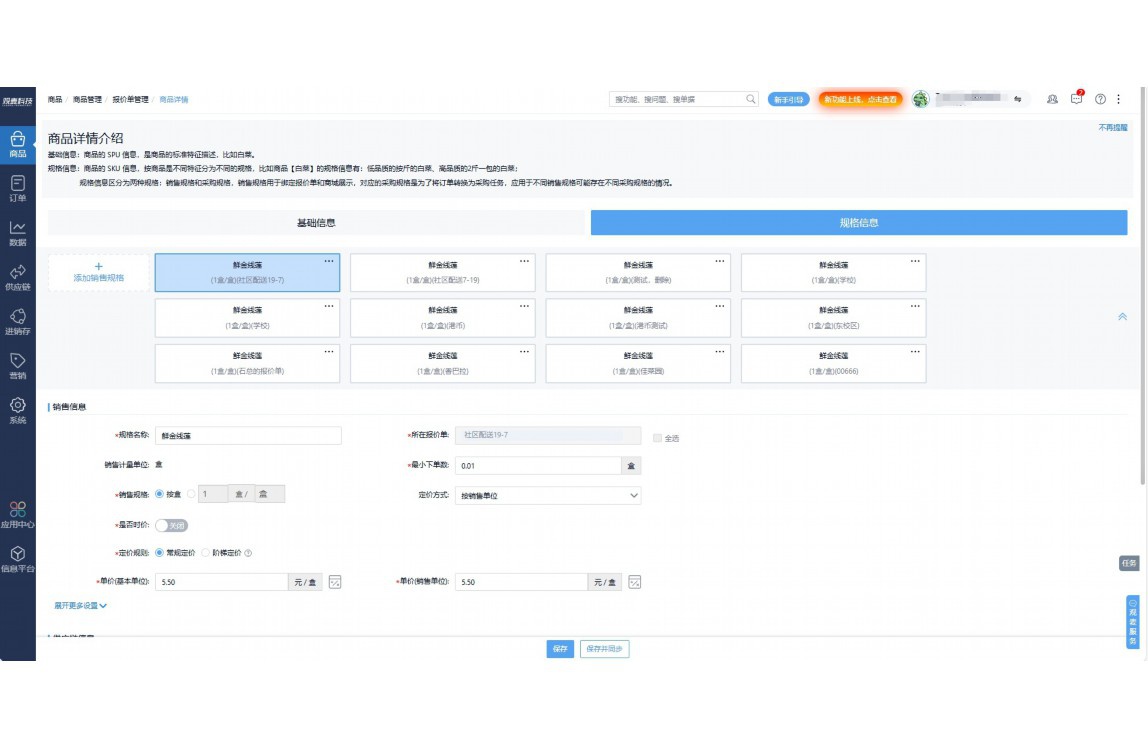
Task: Open the 定价方式 dropdown
Action: (x=547, y=495)
